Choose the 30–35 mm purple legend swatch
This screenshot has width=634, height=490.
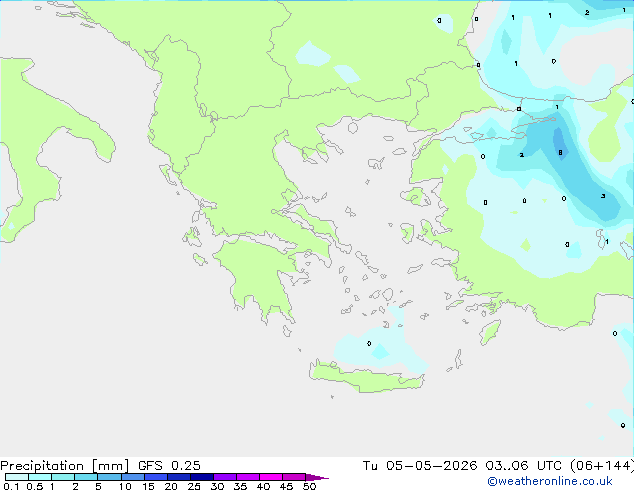point(224,477)
